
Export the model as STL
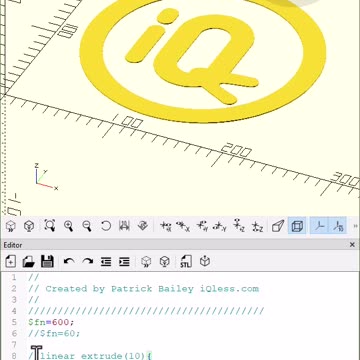pyautogui.click(x=186, y=262)
